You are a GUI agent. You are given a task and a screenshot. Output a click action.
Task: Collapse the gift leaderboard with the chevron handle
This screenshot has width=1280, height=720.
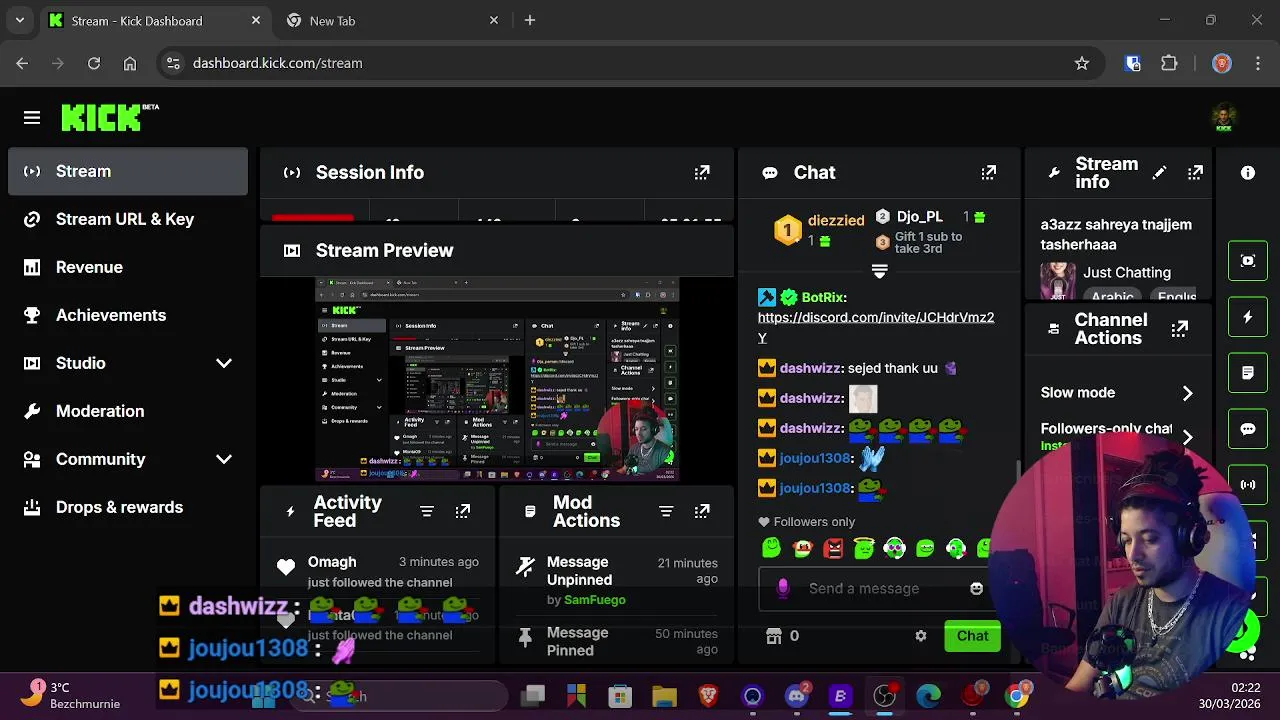(x=879, y=272)
